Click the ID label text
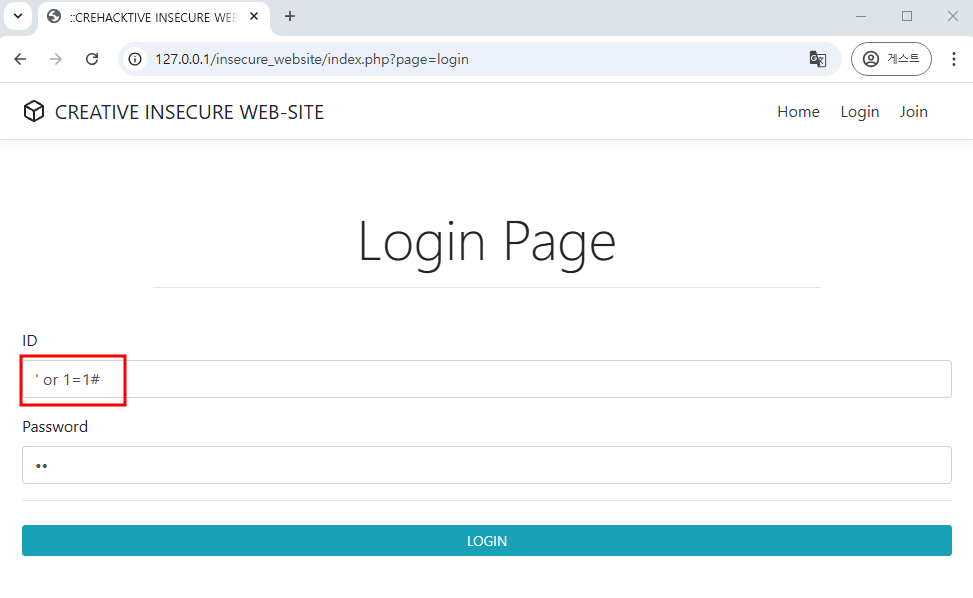Image resolution: width=973 pixels, height=598 pixels. pyautogui.click(x=30, y=341)
